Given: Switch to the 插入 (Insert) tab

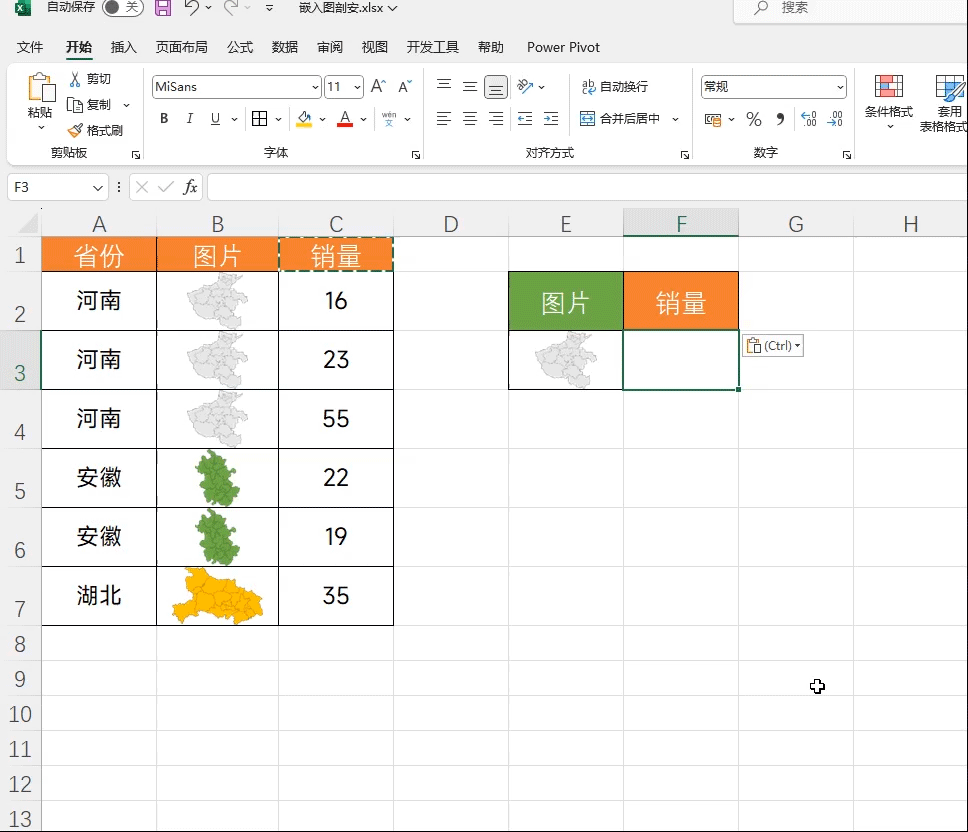Looking at the screenshot, I should 124,47.
